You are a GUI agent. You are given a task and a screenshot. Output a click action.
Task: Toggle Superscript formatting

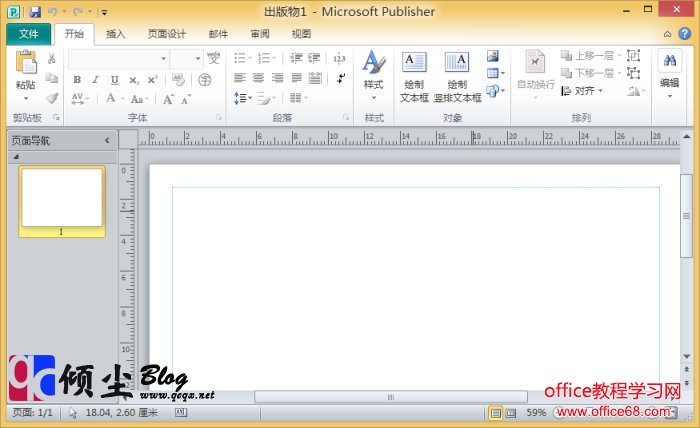tap(152, 80)
